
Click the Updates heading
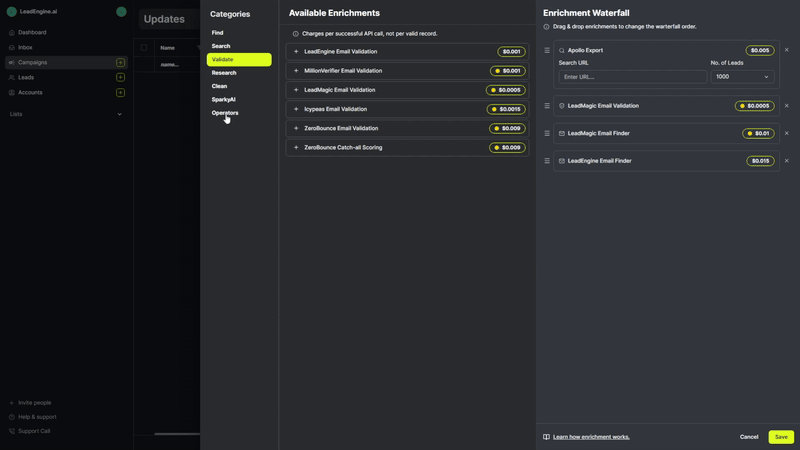click(164, 19)
